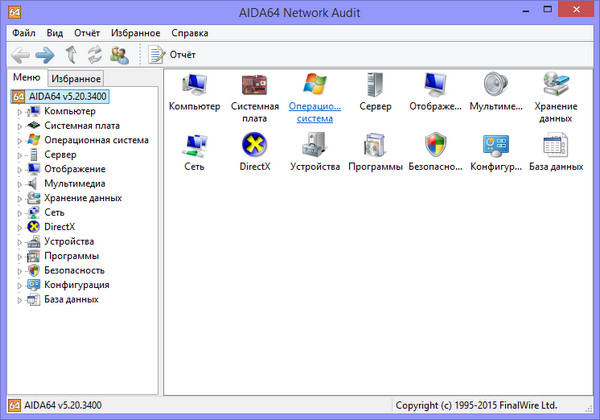The image size is (600, 420).
Task: Open the Сервер icon in main panel
Action: click(376, 86)
